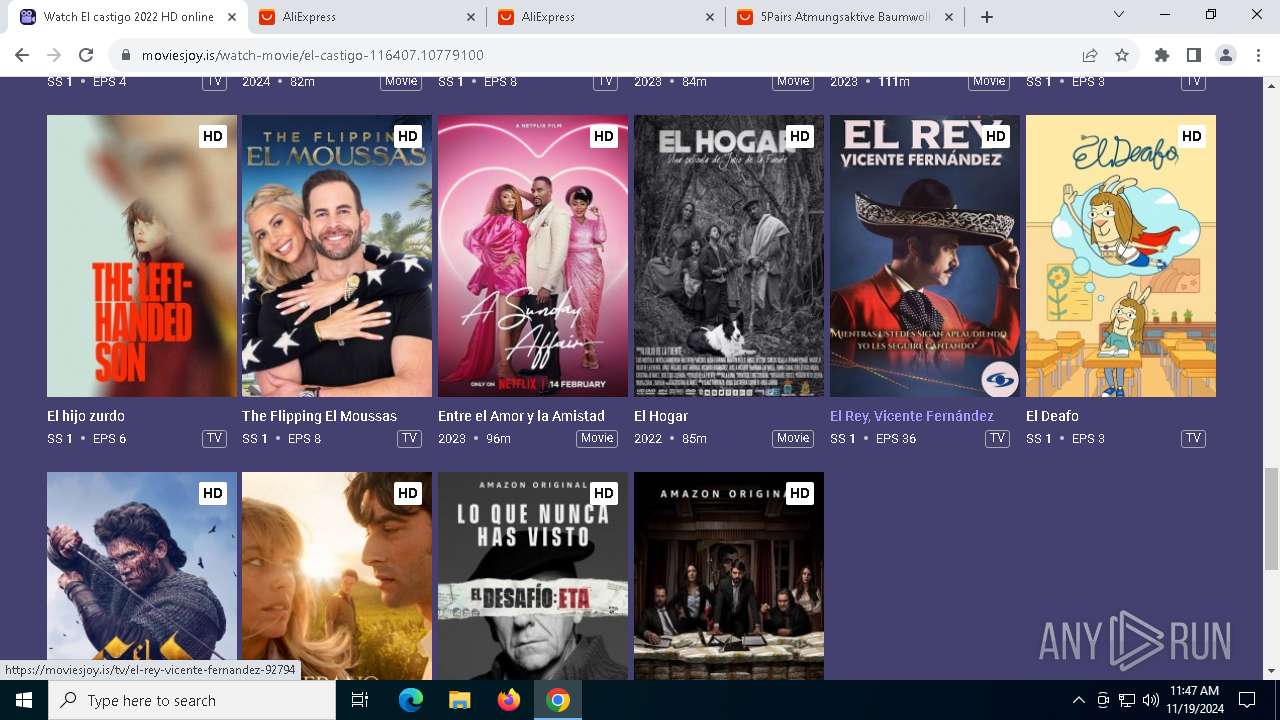Open The Left-Handed Son poster

click(142, 256)
